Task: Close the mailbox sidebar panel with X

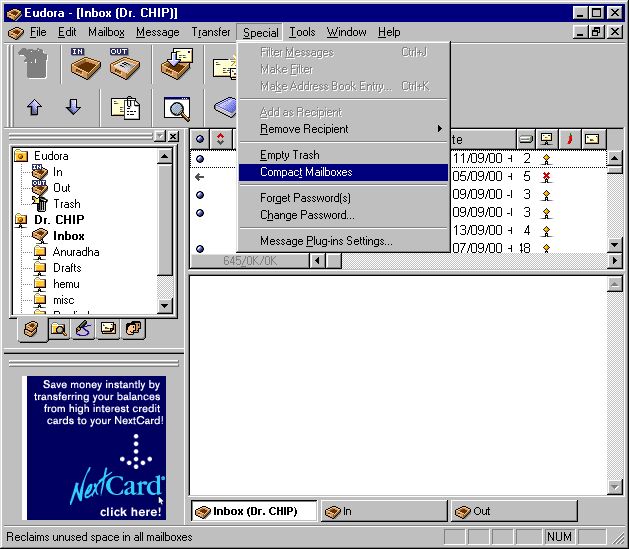Action: click(173, 136)
